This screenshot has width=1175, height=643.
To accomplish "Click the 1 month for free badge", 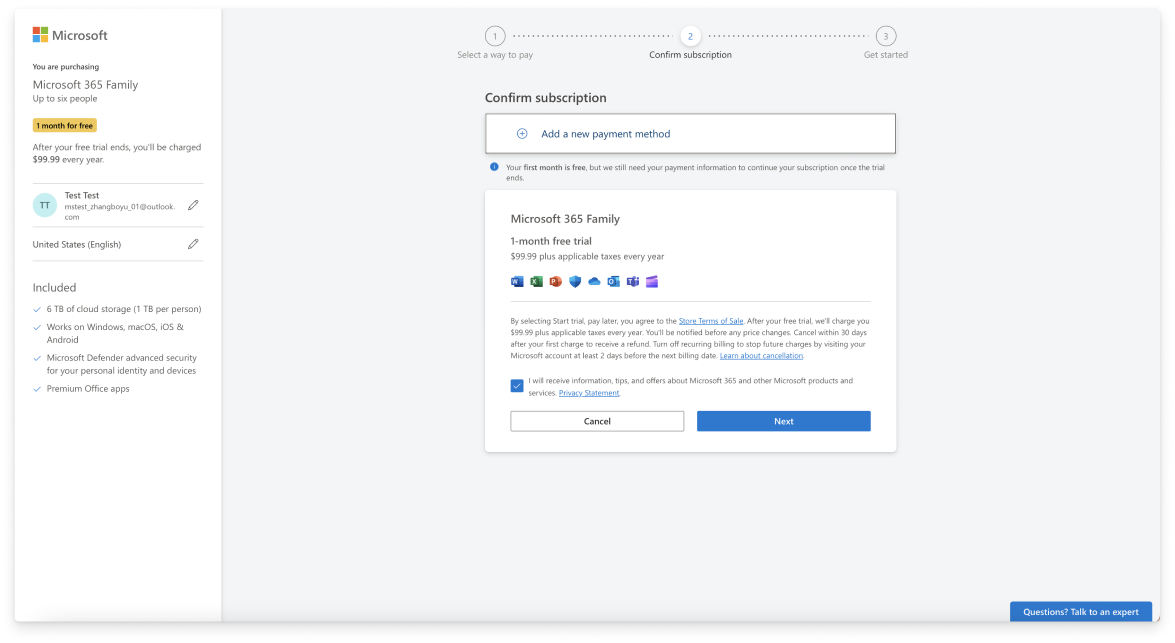I will (64, 126).
